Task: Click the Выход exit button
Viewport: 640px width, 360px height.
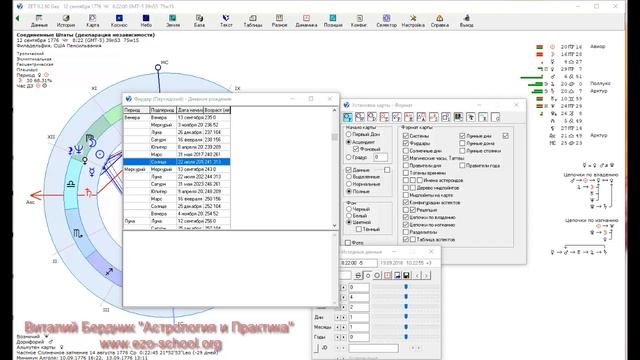Action: coord(467,21)
